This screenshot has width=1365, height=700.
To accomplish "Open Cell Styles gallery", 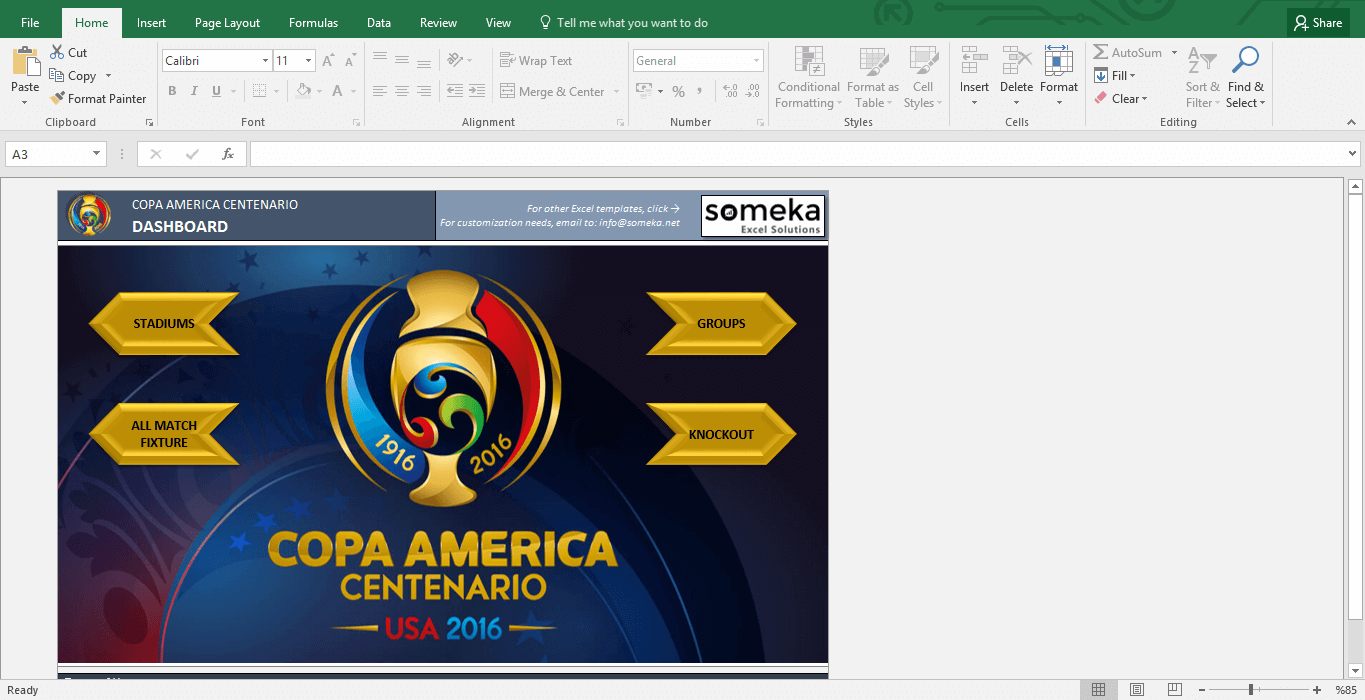I will [x=922, y=78].
